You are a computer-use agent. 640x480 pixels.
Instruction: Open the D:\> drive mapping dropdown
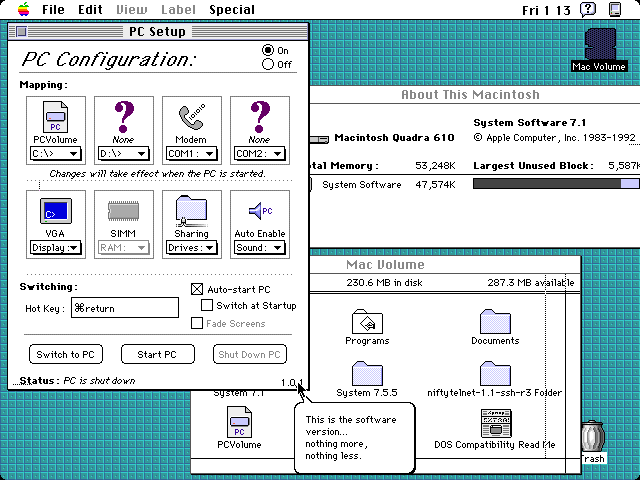coord(123,154)
